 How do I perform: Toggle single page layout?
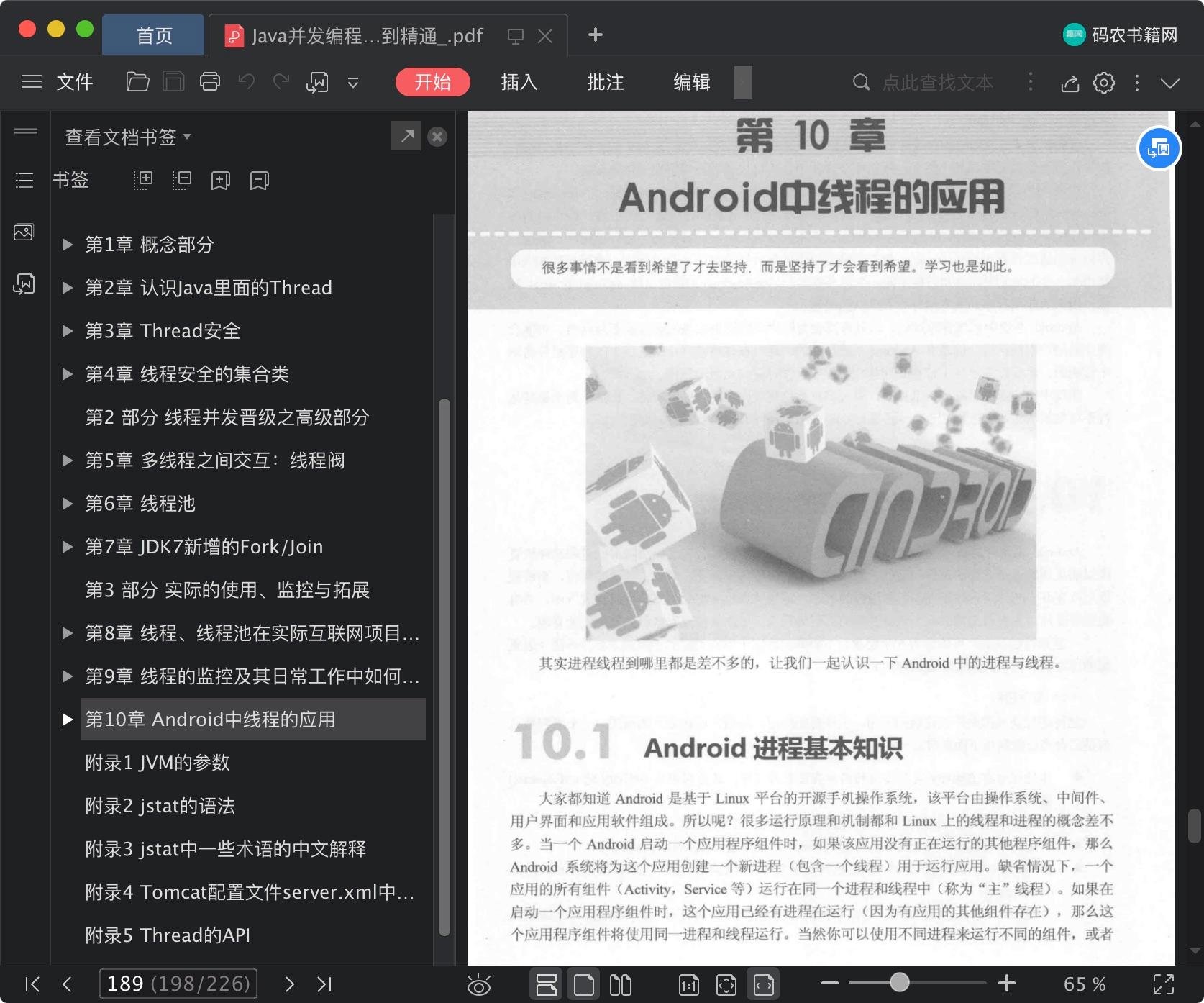pos(584,984)
